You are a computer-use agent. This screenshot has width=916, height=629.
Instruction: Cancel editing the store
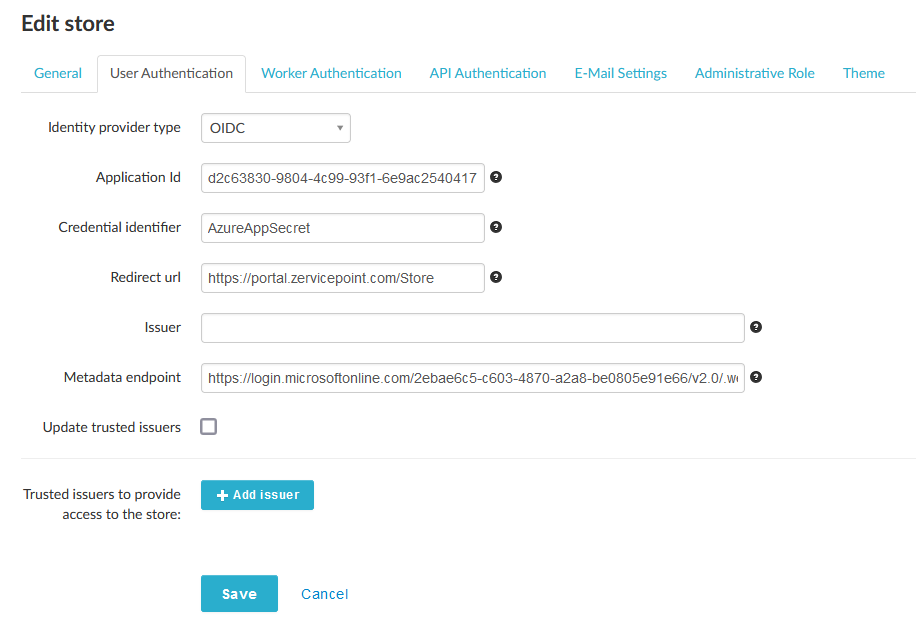(x=324, y=593)
